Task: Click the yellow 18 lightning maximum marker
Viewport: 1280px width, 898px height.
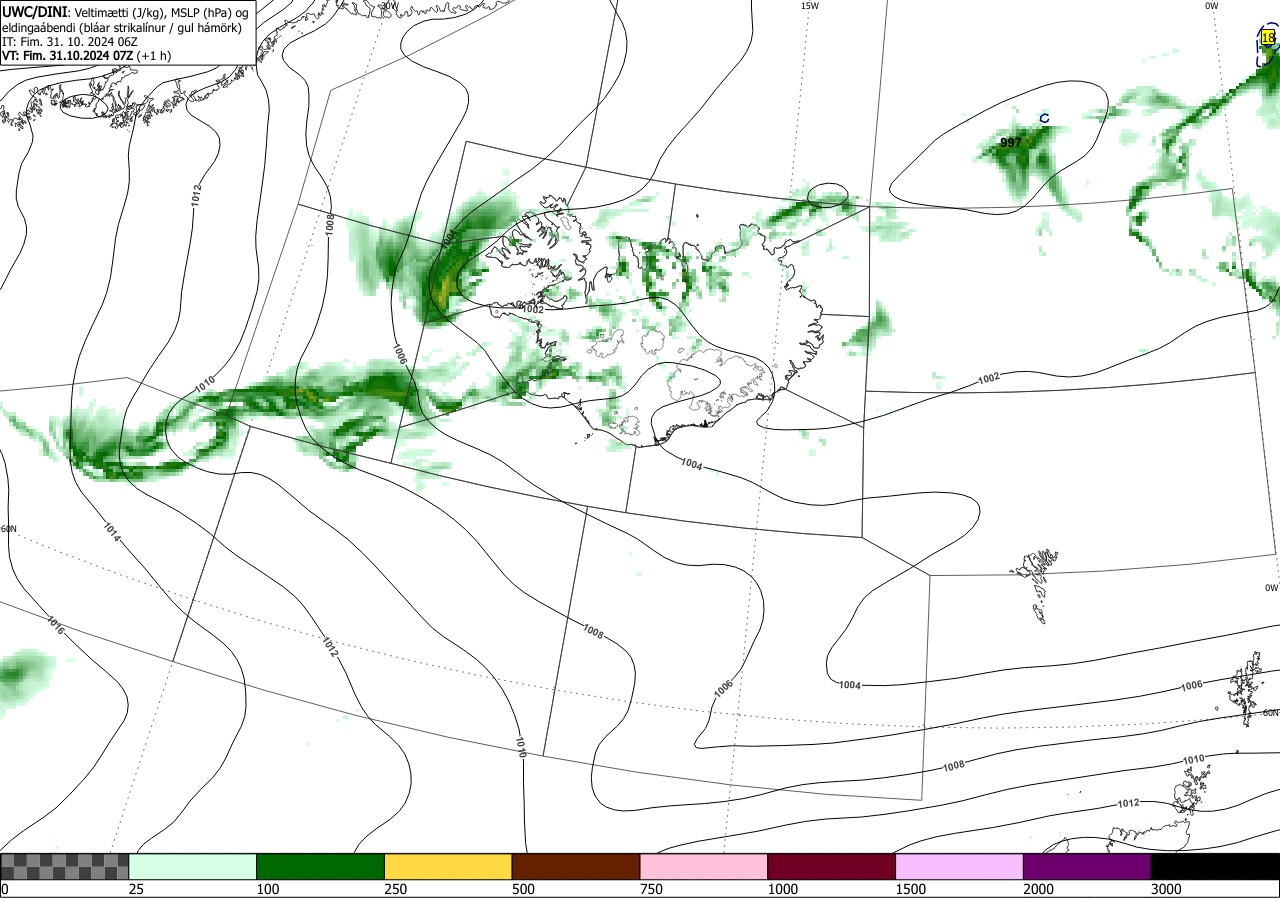Action: 1268,38
